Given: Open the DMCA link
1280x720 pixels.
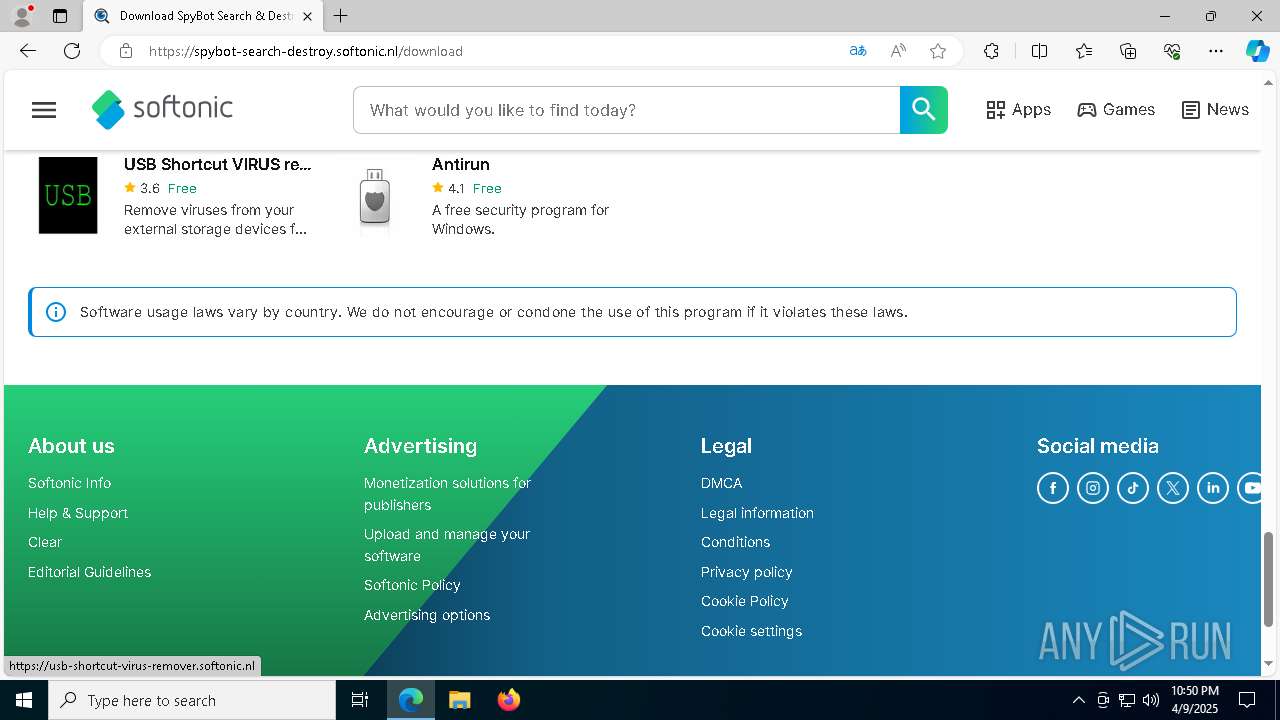Looking at the screenshot, I should 721,483.
